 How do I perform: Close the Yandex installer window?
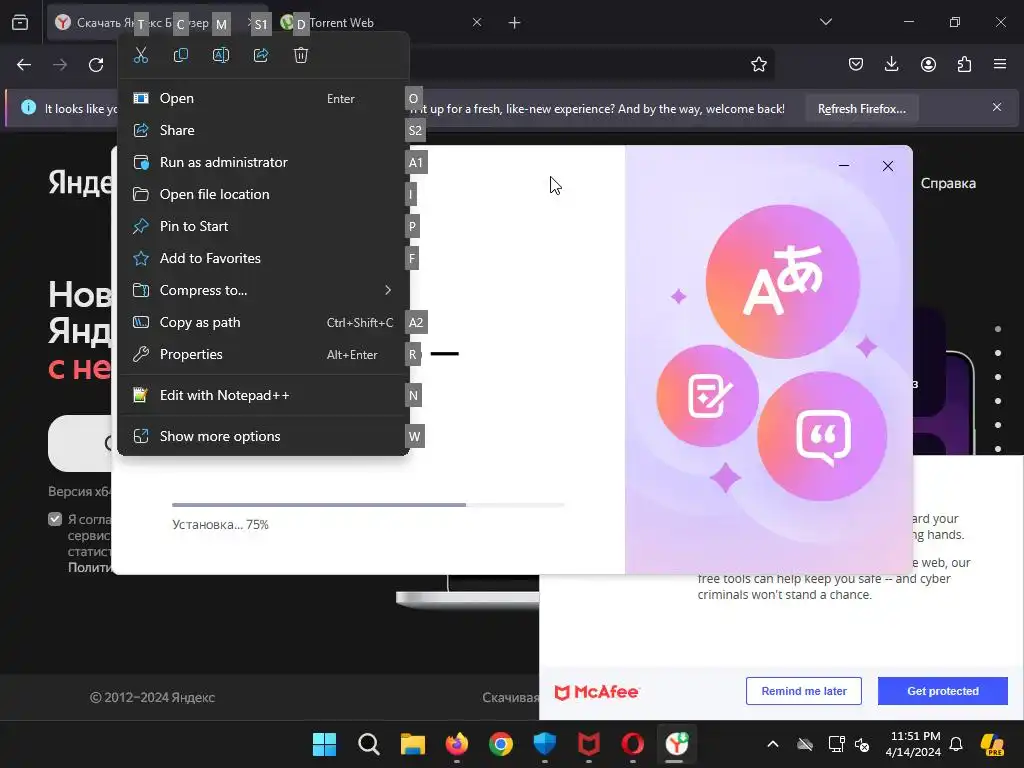coord(888,166)
